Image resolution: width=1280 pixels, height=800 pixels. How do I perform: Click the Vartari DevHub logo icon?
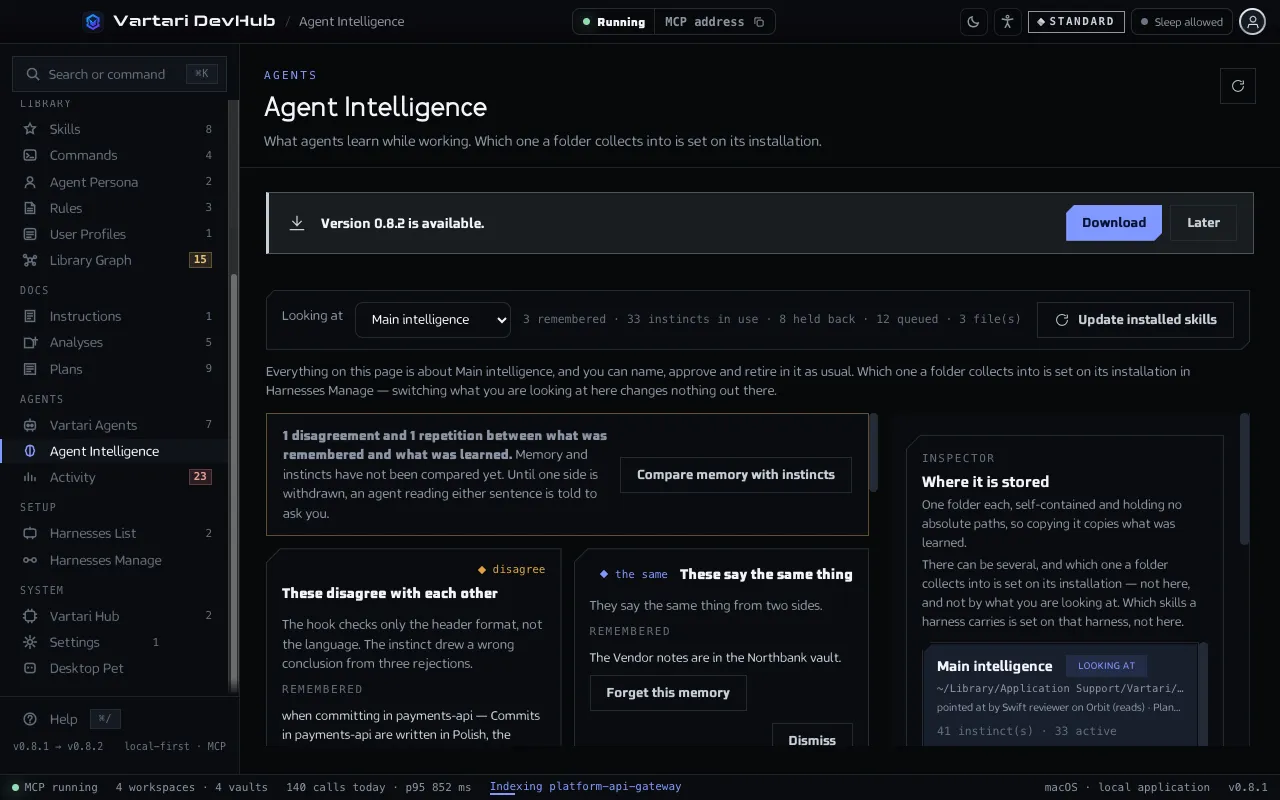(93, 21)
